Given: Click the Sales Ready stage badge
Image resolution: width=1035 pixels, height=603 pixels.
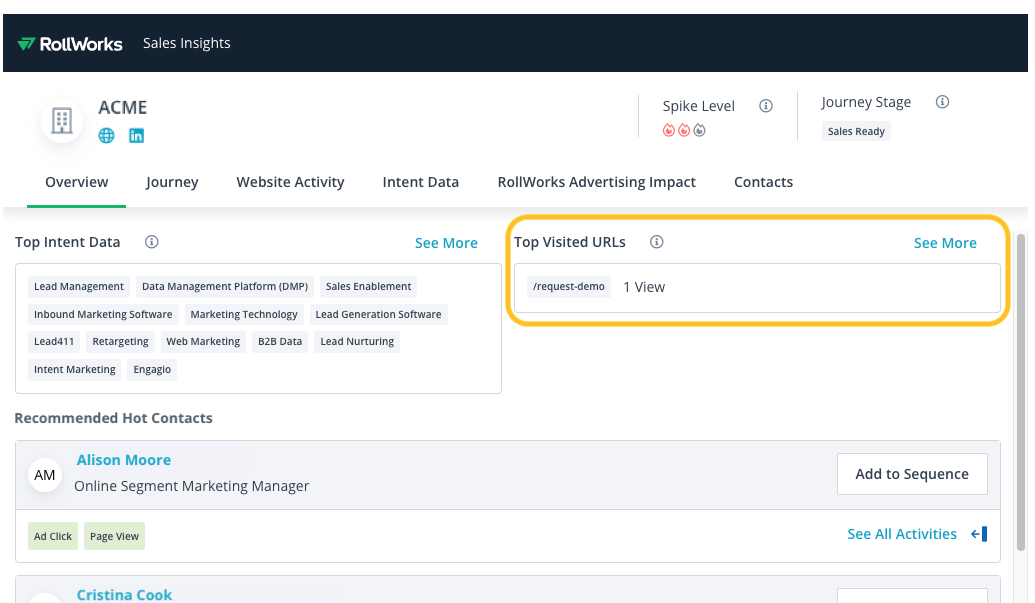Looking at the screenshot, I should (856, 131).
